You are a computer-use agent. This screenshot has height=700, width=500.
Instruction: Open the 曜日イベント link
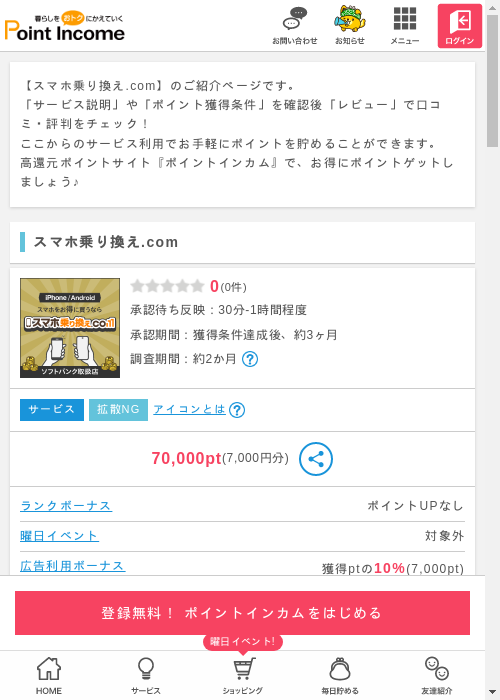click(59, 536)
